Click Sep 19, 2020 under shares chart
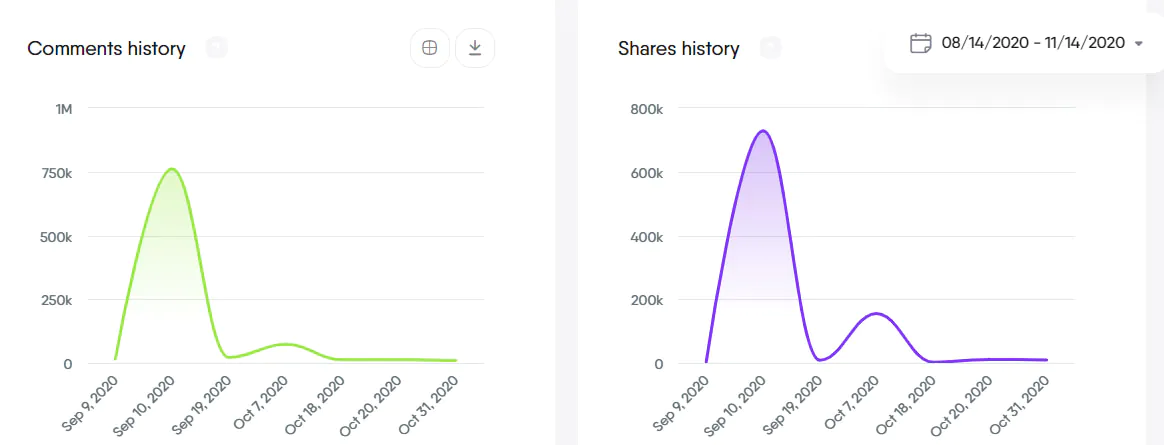 coord(793,406)
